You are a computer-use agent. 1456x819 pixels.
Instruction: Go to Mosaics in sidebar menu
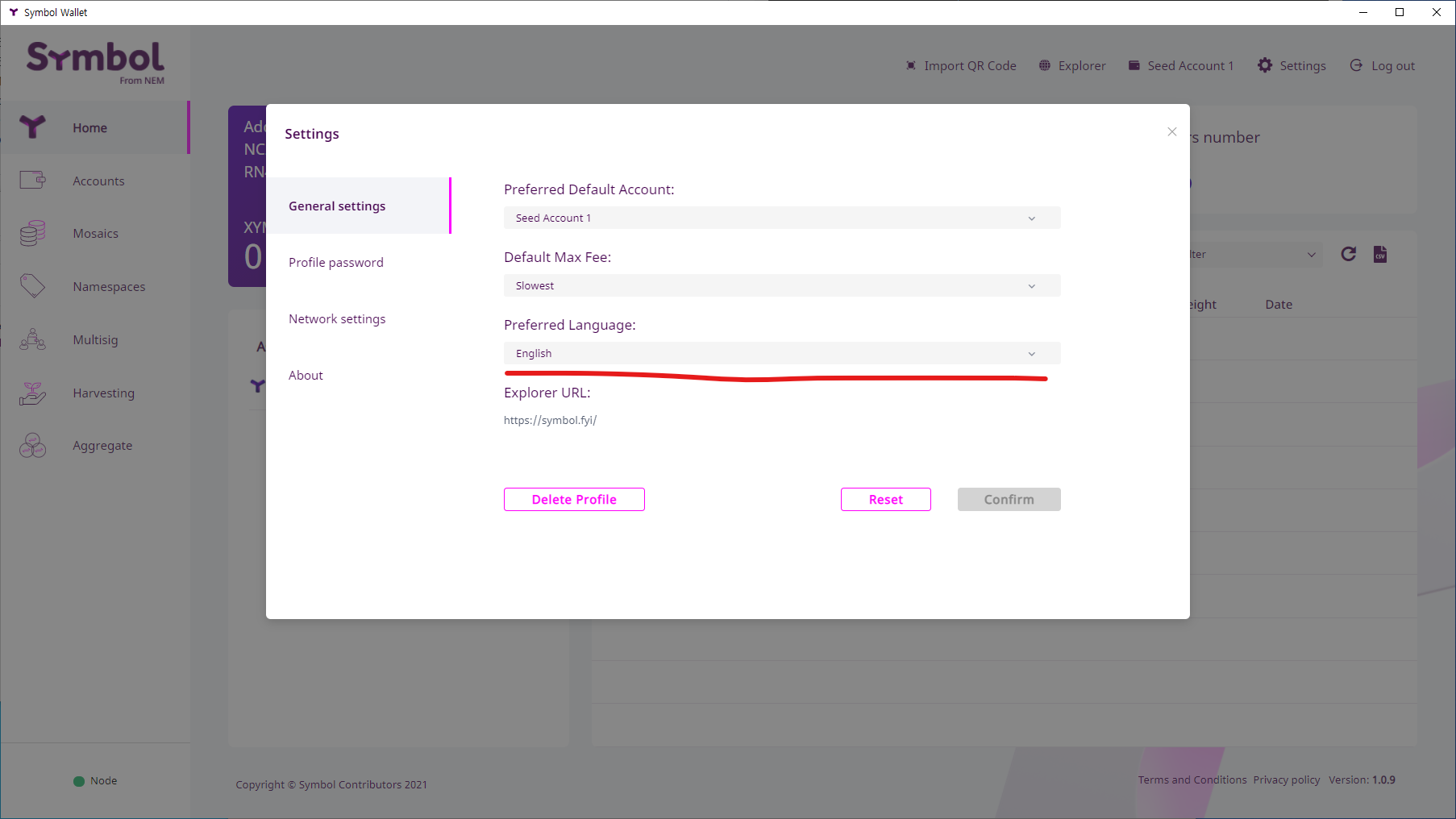(95, 233)
